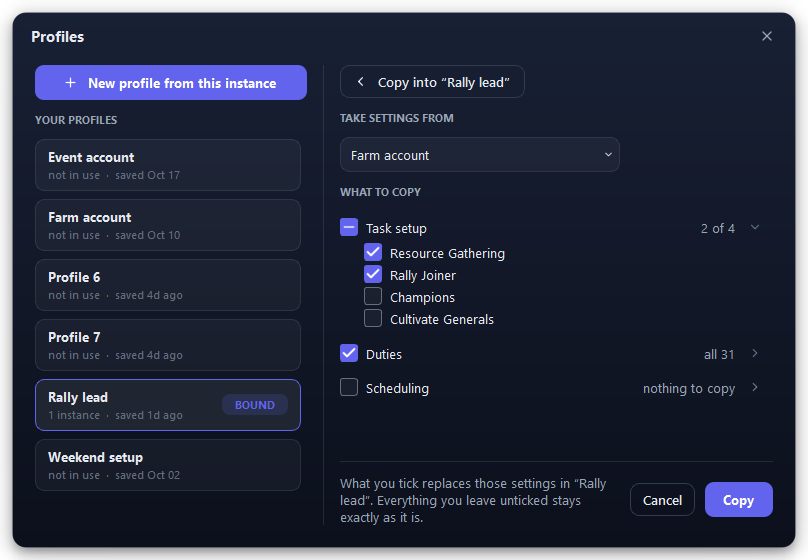Untick the Duties checkbox

click(x=349, y=353)
